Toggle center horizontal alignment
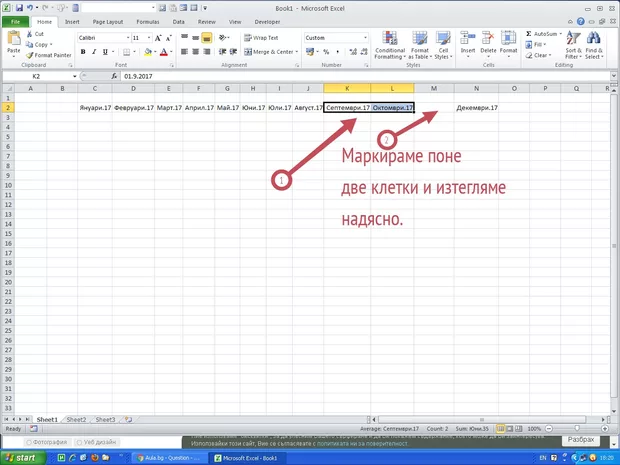Screen dimensions: 620x465 pos(195,52)
